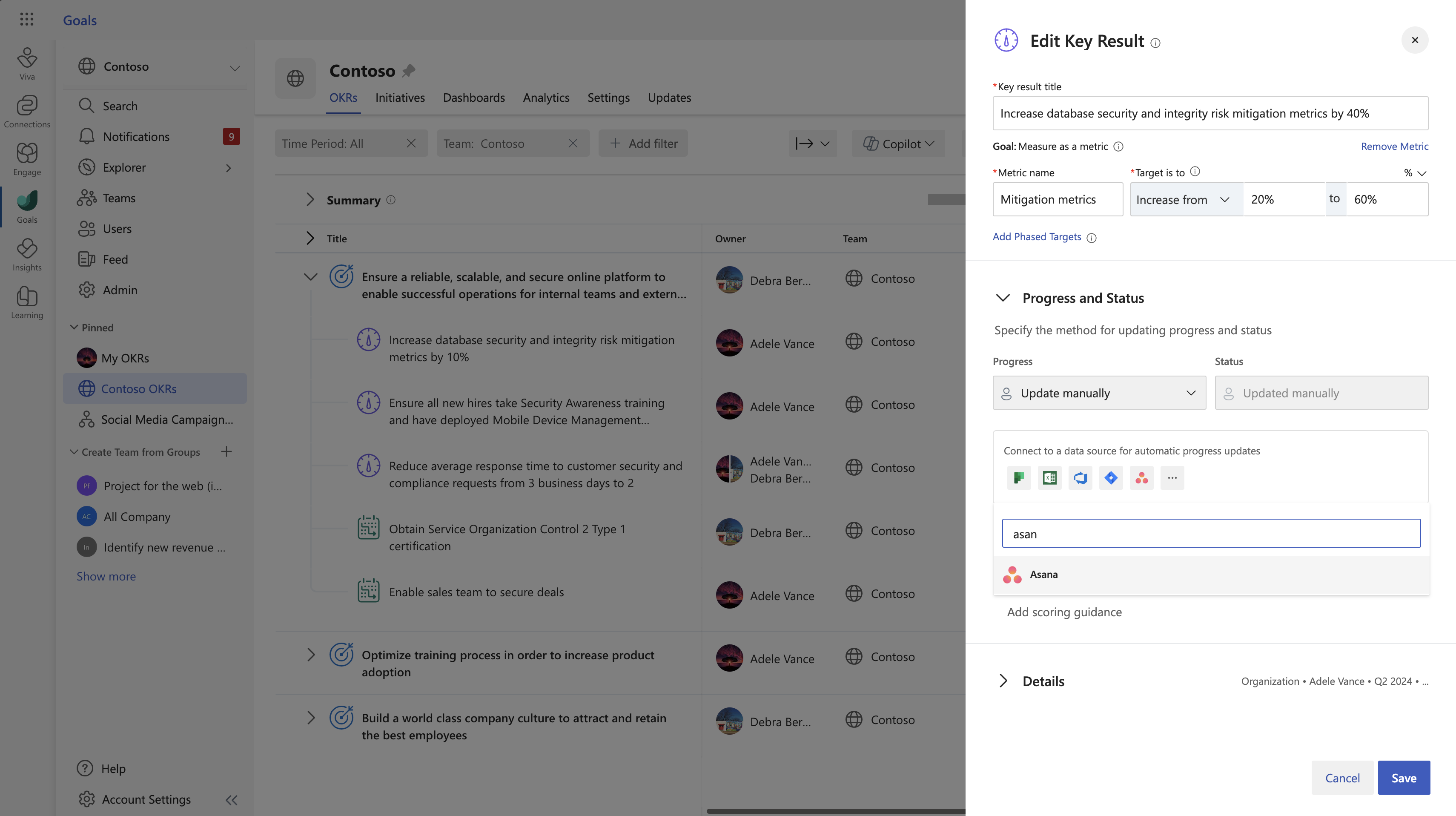Screen dimensions: 1456x816
Task: Open the Update manually progress dropdown
Action: point(1099,393)
